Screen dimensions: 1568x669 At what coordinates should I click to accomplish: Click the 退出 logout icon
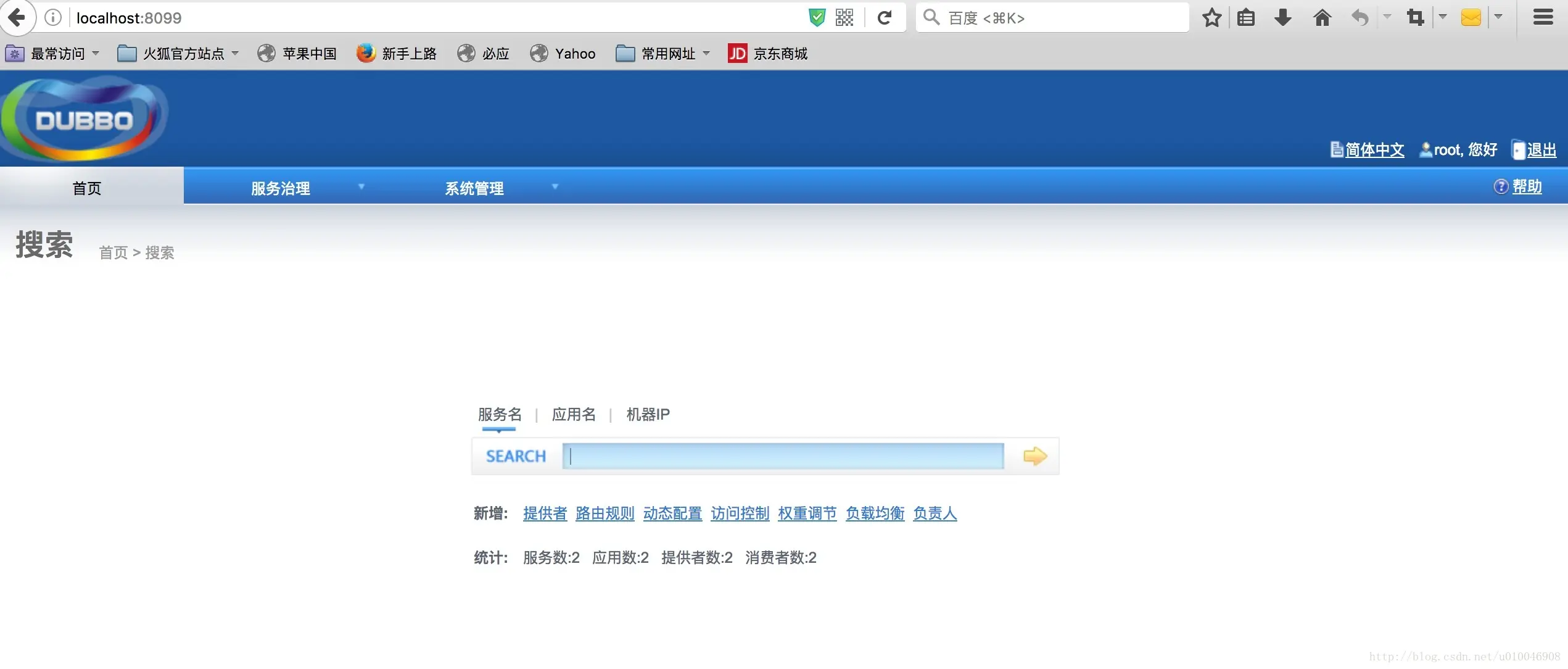coord(1518,149)
